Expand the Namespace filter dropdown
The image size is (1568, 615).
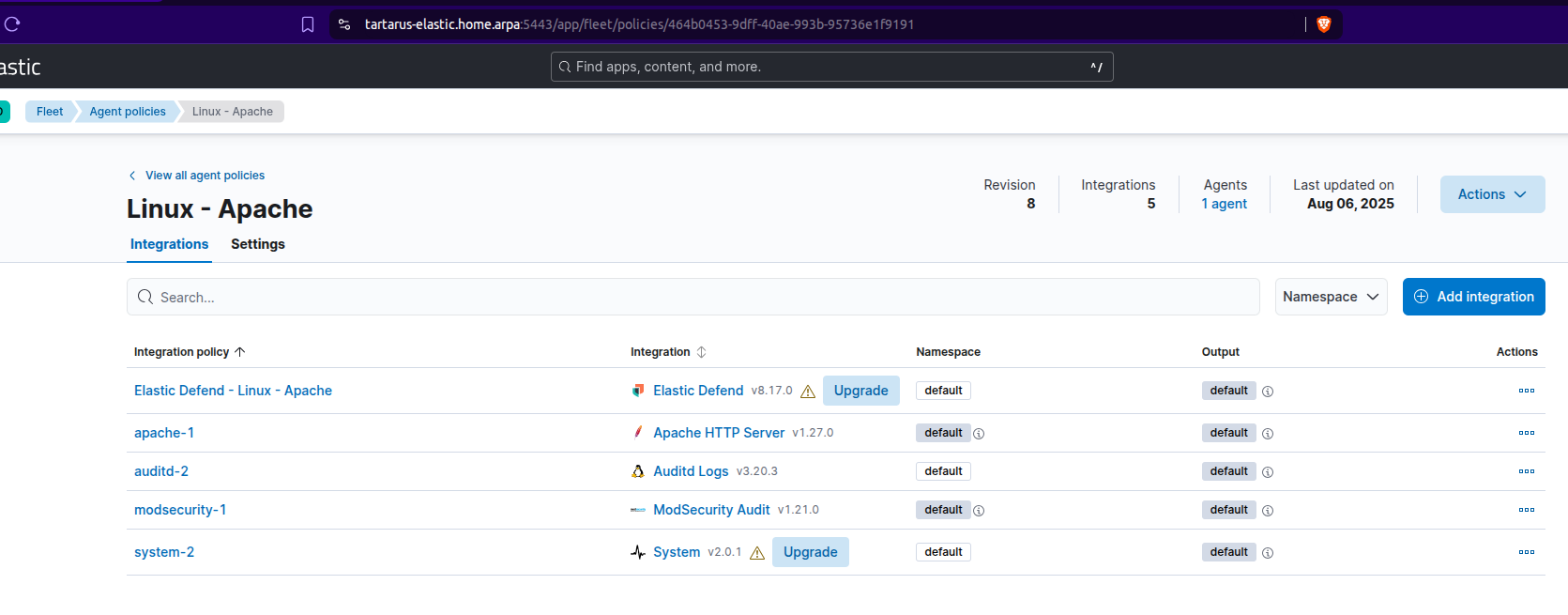coord(1331,297)
